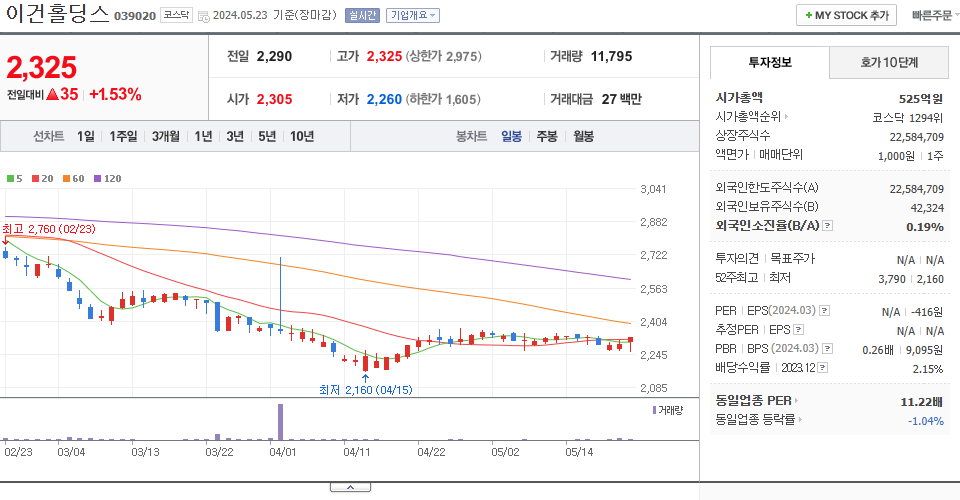Click the 코스닥 market badge

[x=176, y=15]
